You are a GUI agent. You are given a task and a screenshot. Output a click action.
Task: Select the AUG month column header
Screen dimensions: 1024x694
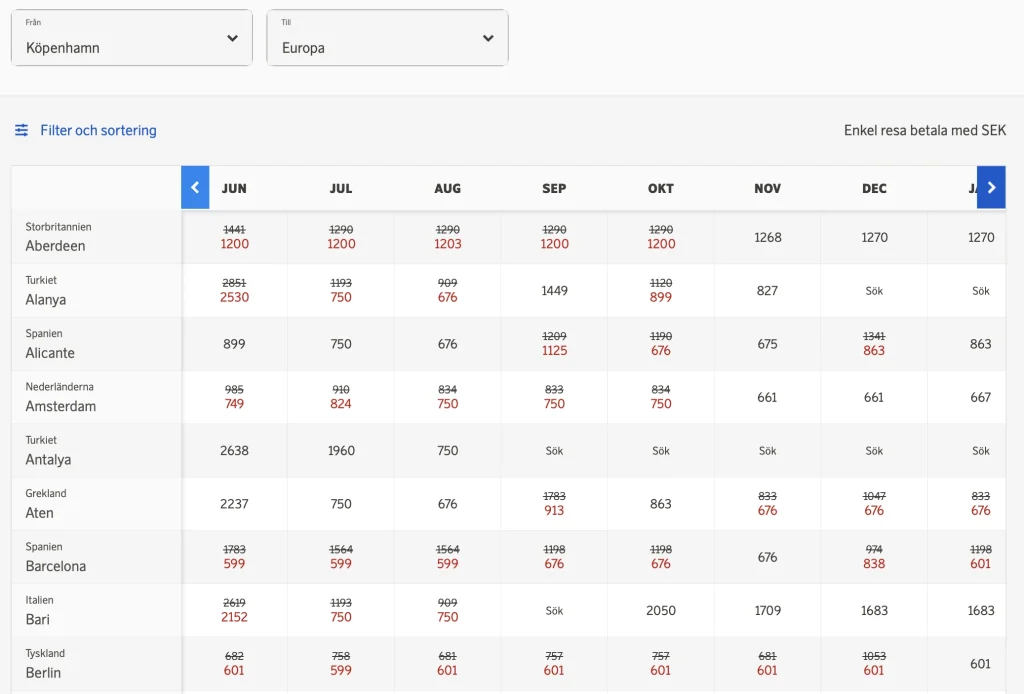pos(447,188)
